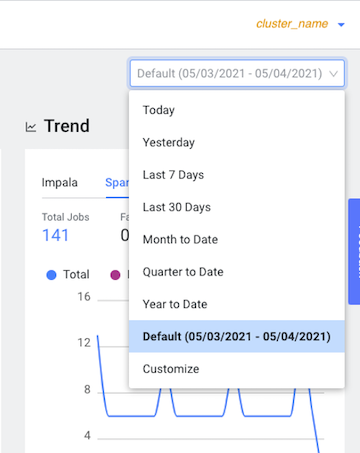360x453 pixels.
Task: Open the blue side panel tab
Action: tap(354, 252)
